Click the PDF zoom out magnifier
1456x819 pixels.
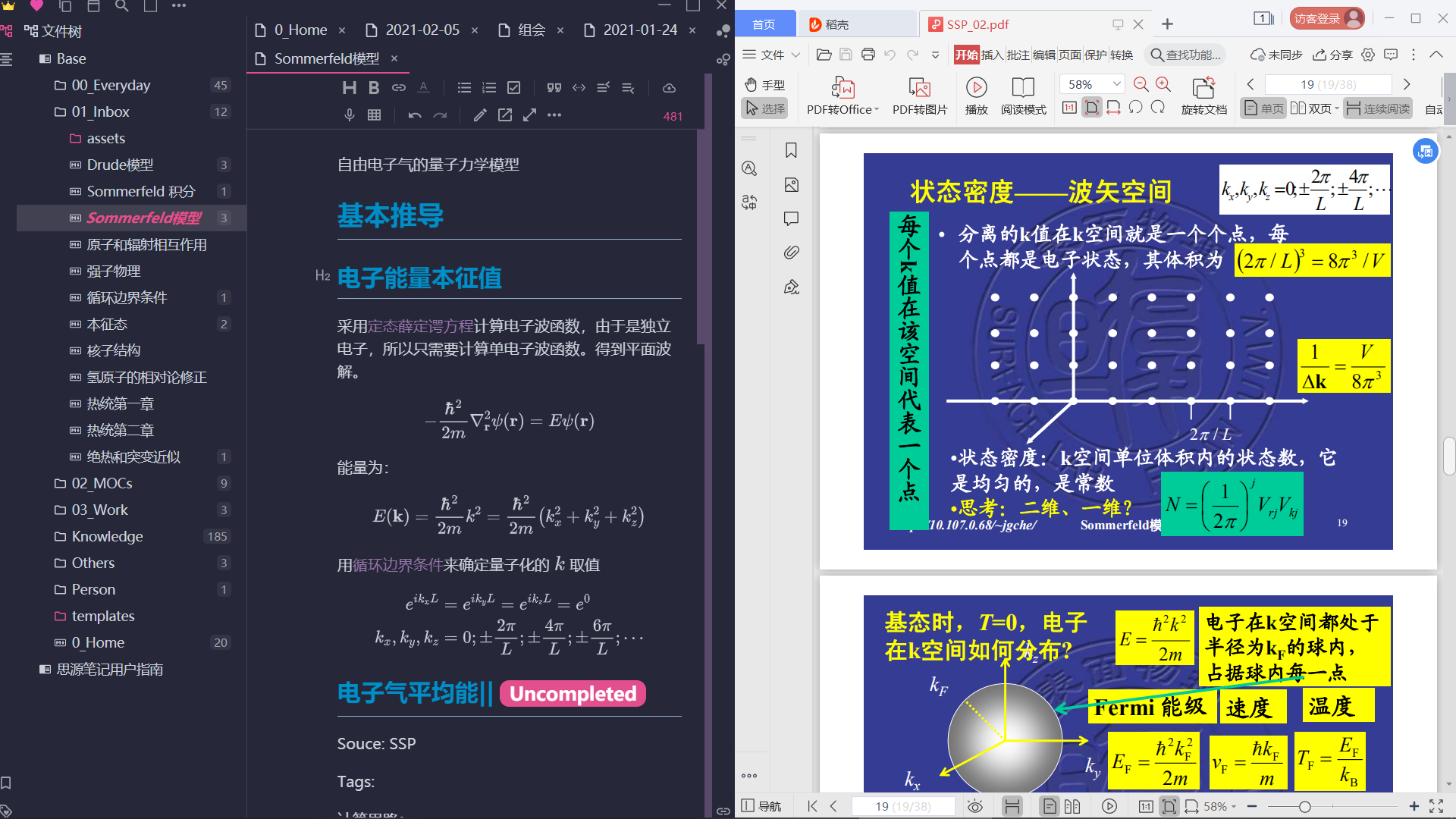point(1141,84)
